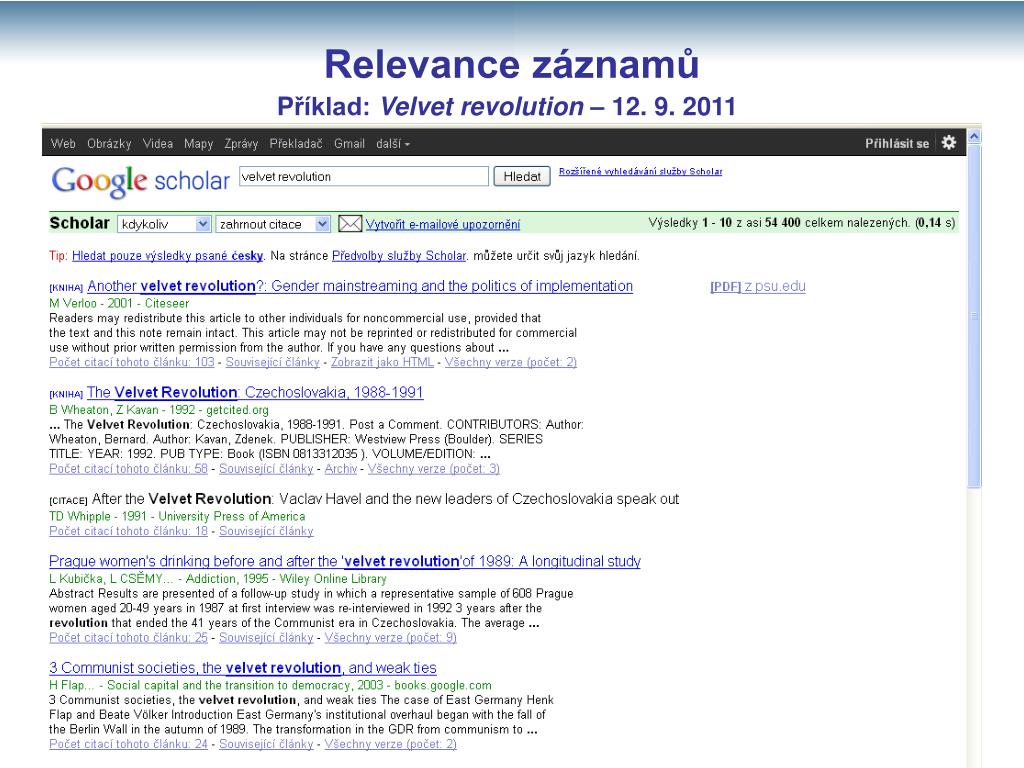Click 'Všechny verze (počet: 9)' link

coord(391,637)
